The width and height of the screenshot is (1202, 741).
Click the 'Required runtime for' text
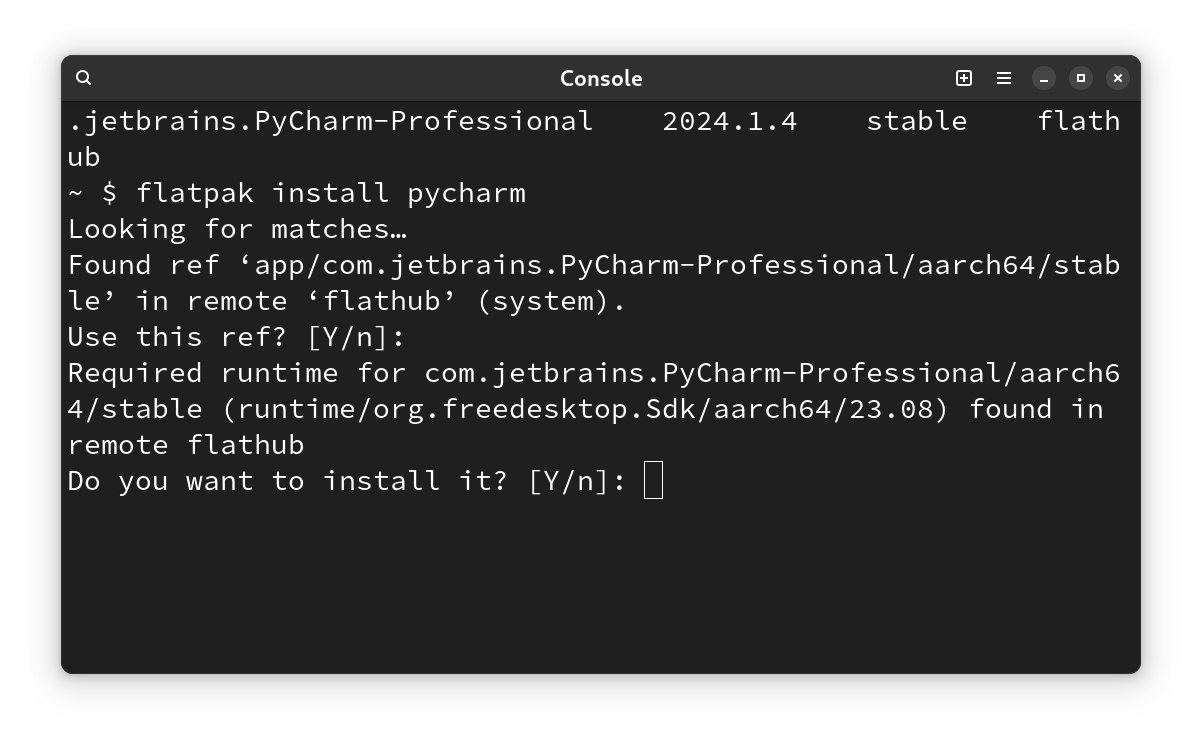point(237,372)
